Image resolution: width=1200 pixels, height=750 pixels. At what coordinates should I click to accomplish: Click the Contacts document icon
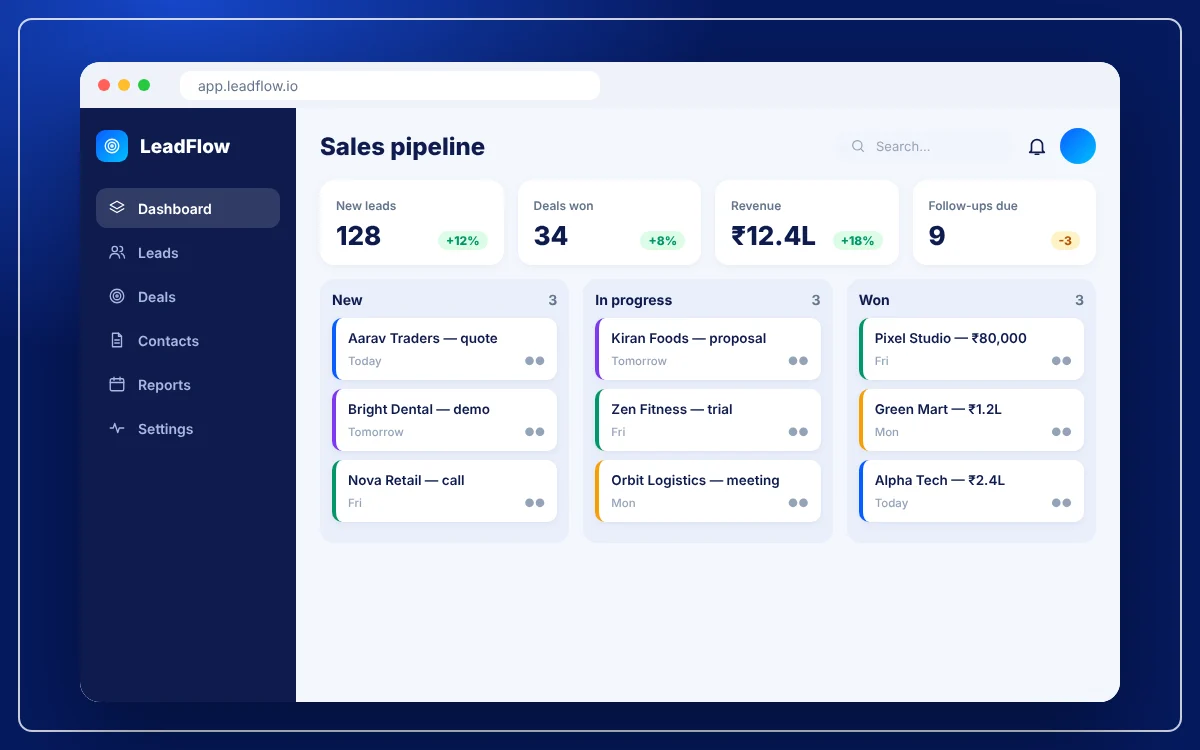tap(117, 340)
